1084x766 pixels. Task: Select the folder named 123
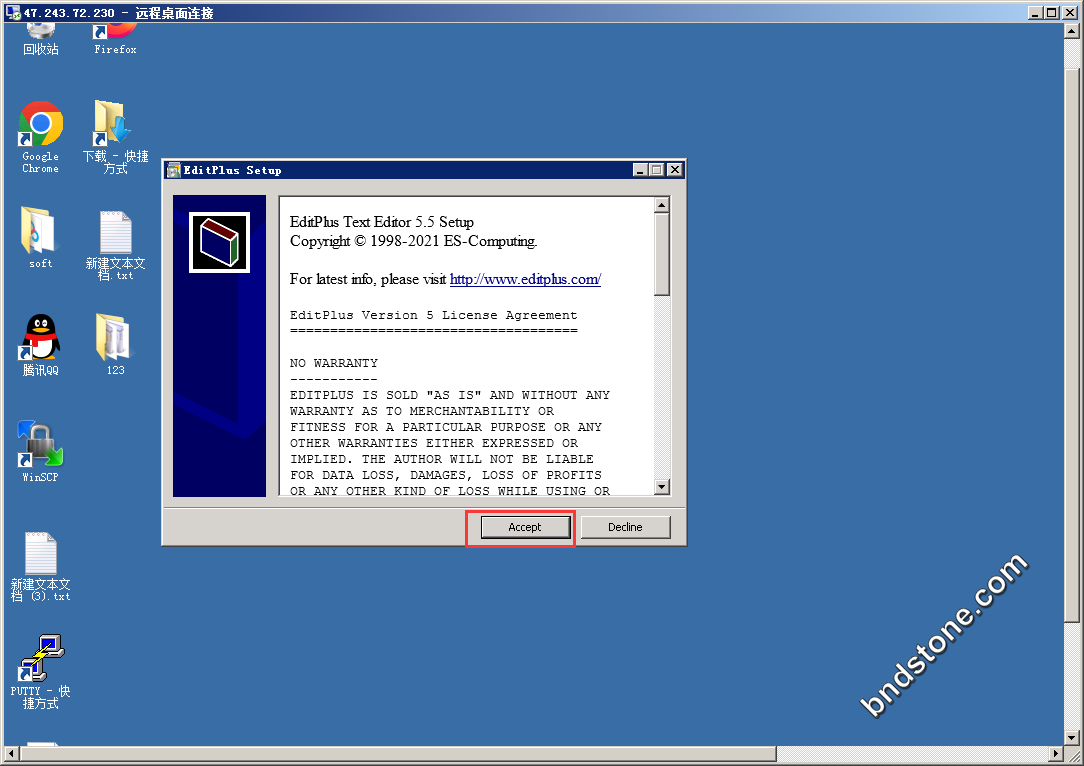(x=114, y=338)
